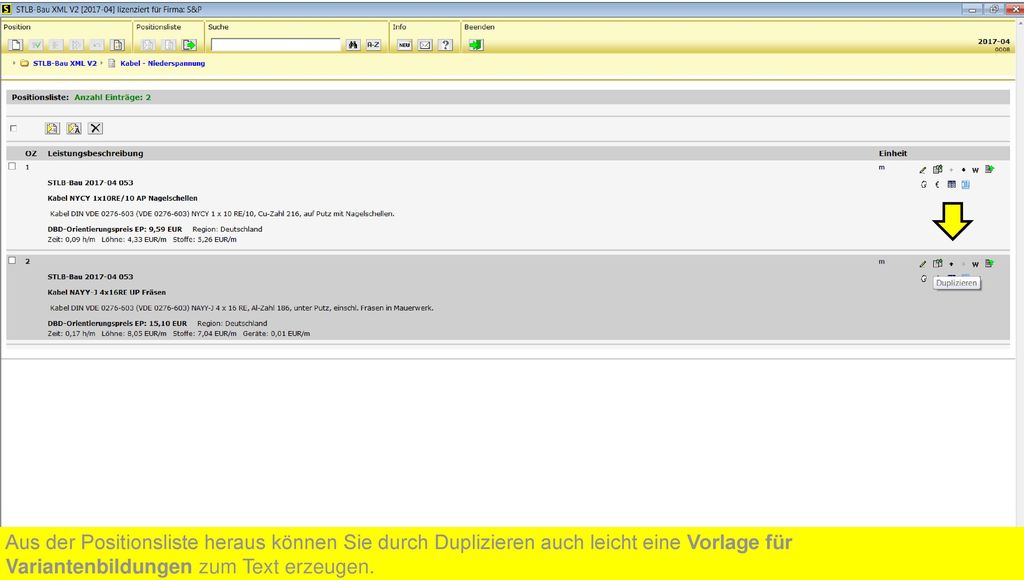1024x580 pixels.
Task: Open the NEU info button
Action: pos(404,45)
